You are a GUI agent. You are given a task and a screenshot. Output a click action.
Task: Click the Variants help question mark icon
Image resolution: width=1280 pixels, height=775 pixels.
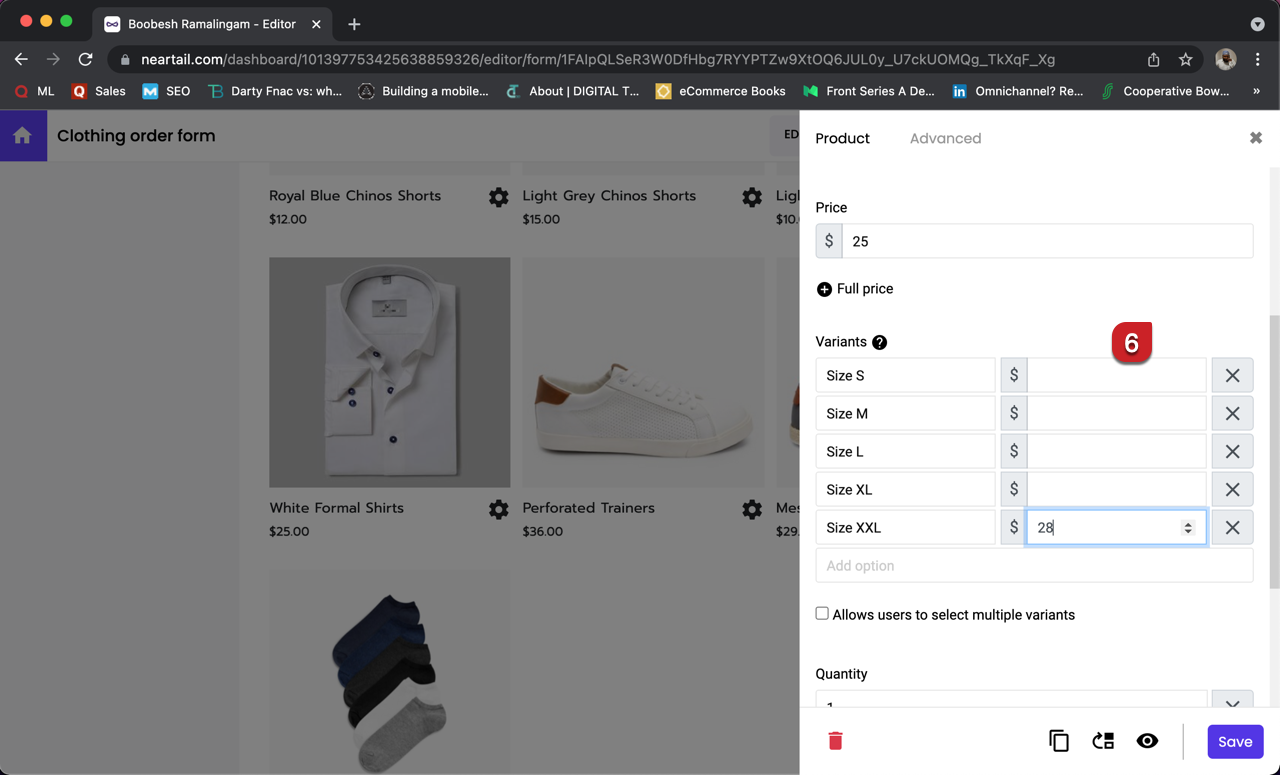pos(879,342)
